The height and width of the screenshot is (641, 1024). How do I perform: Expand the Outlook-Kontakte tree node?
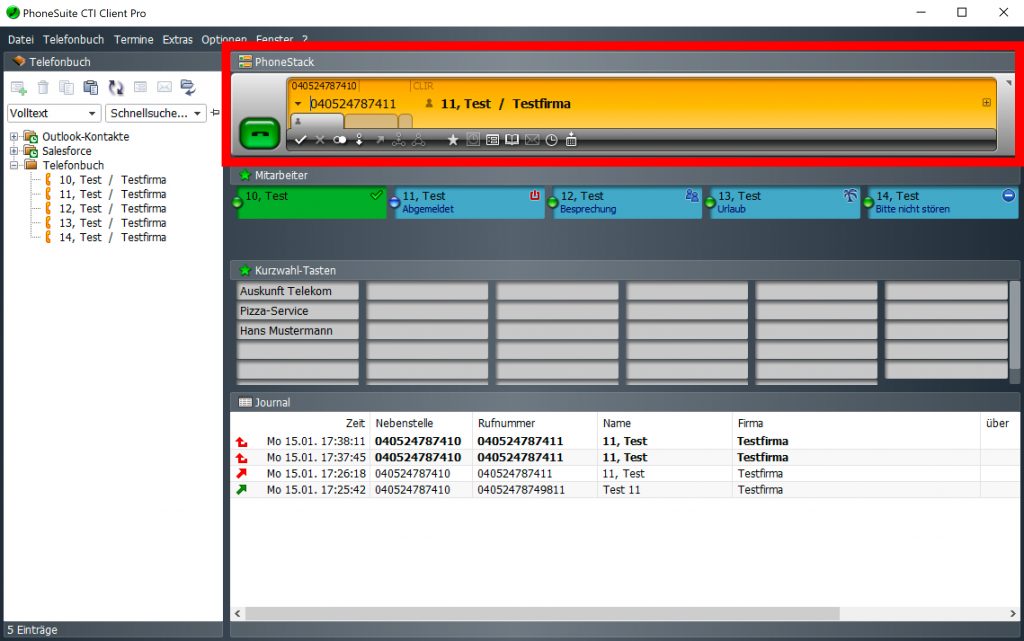[15, 137]
